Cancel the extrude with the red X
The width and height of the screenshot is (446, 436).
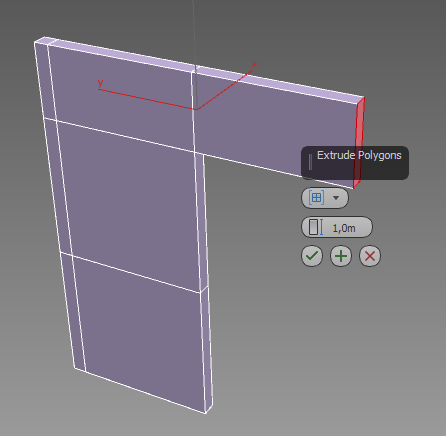[x=370, y=256]
